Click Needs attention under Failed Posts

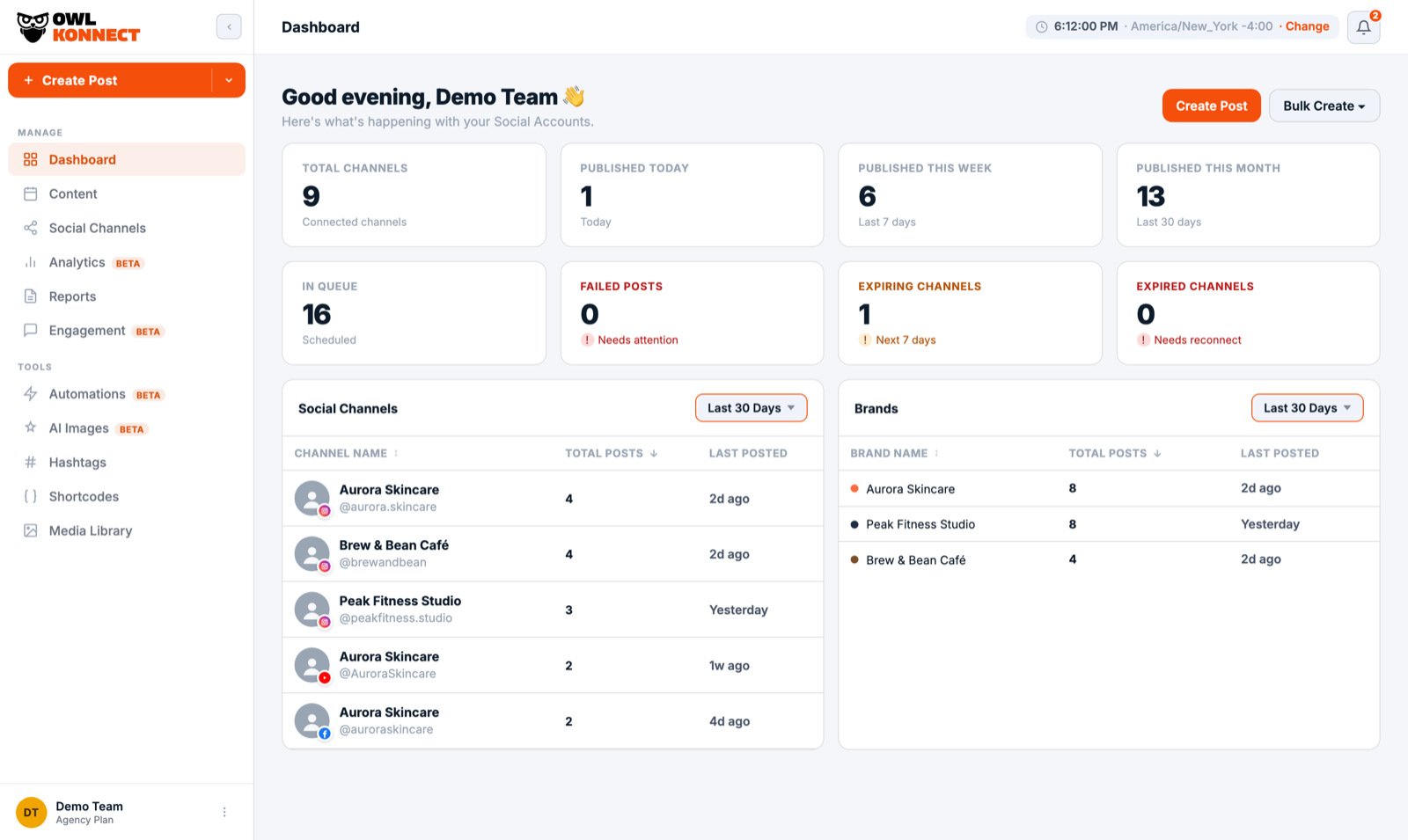637,340
